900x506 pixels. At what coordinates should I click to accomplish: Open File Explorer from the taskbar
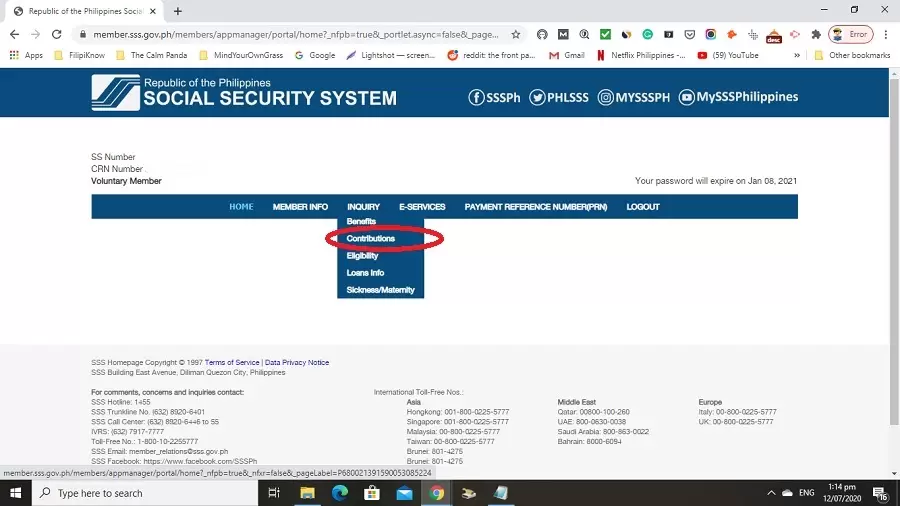[307, 493]
